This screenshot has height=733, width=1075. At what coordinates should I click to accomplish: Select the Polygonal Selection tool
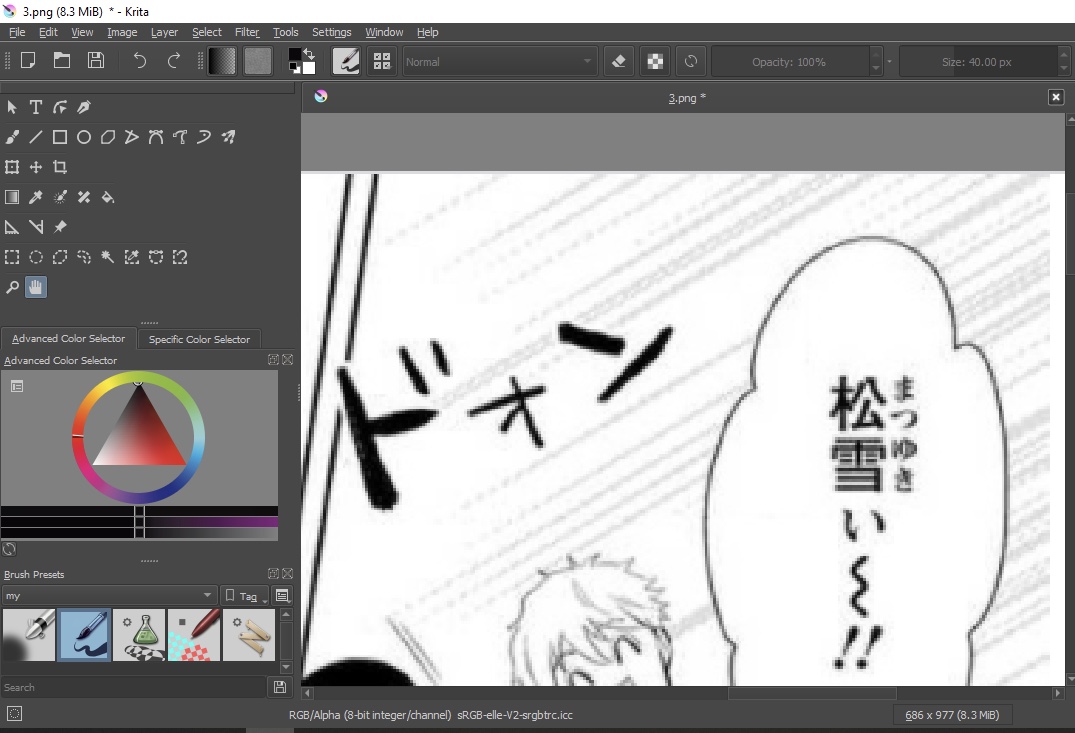(60, 257)
